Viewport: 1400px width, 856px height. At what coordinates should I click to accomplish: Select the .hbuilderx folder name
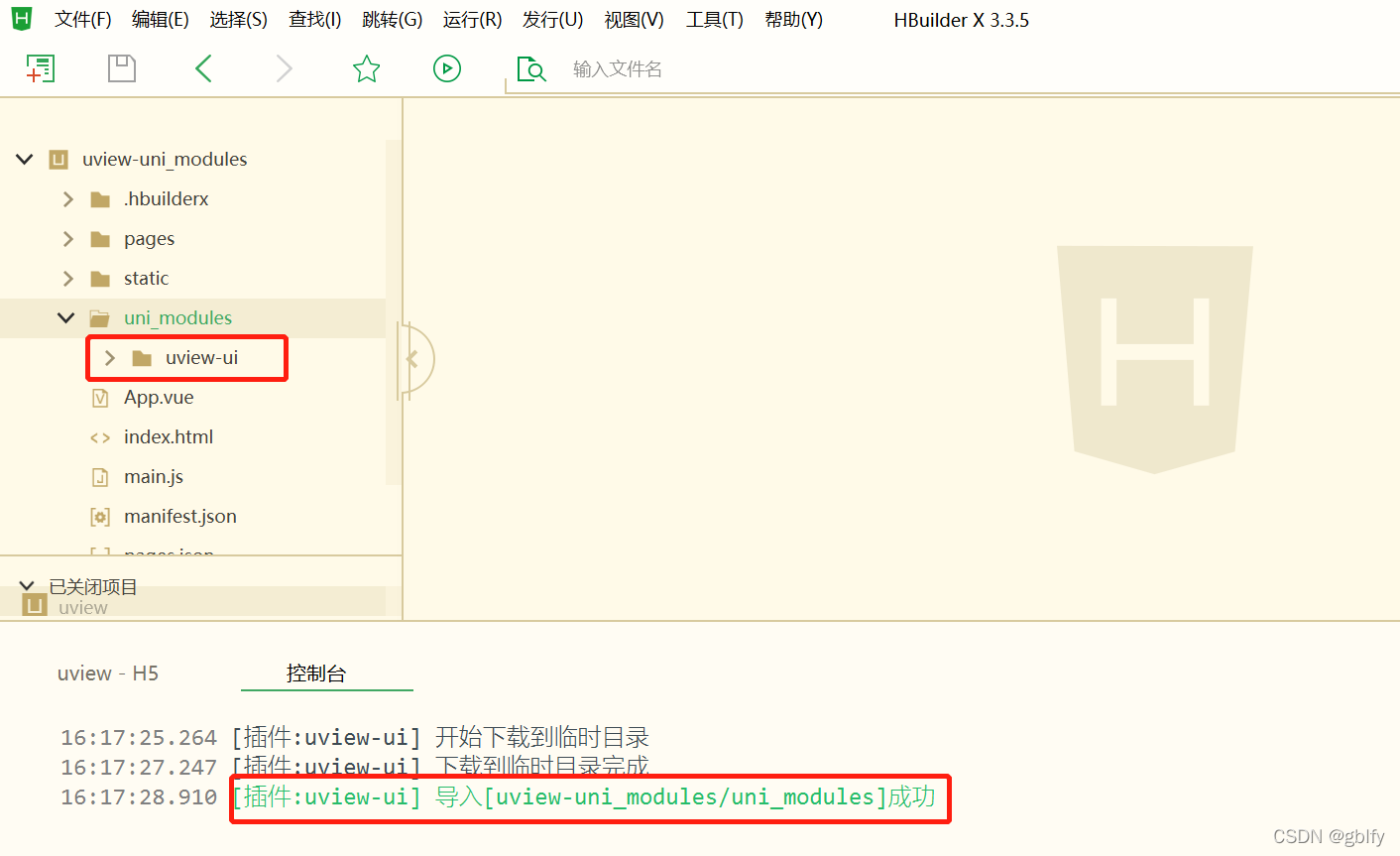167,199
